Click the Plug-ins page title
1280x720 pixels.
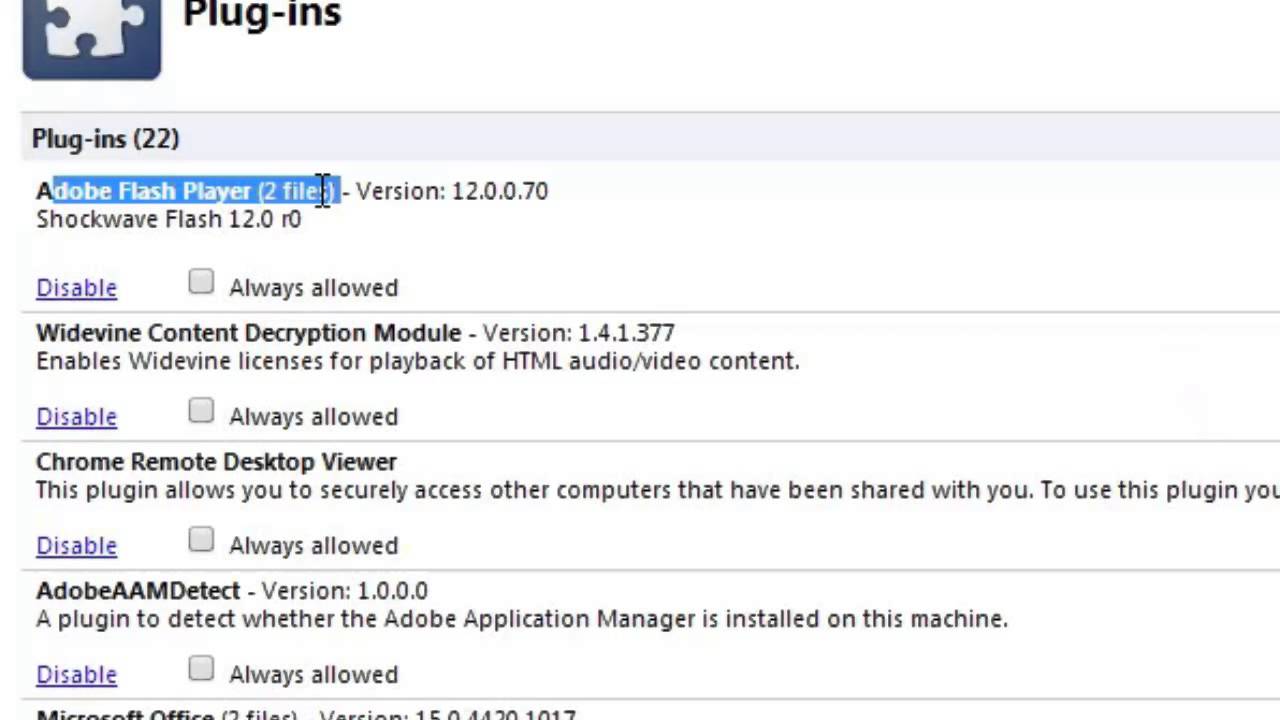click(x=262, y=14)
